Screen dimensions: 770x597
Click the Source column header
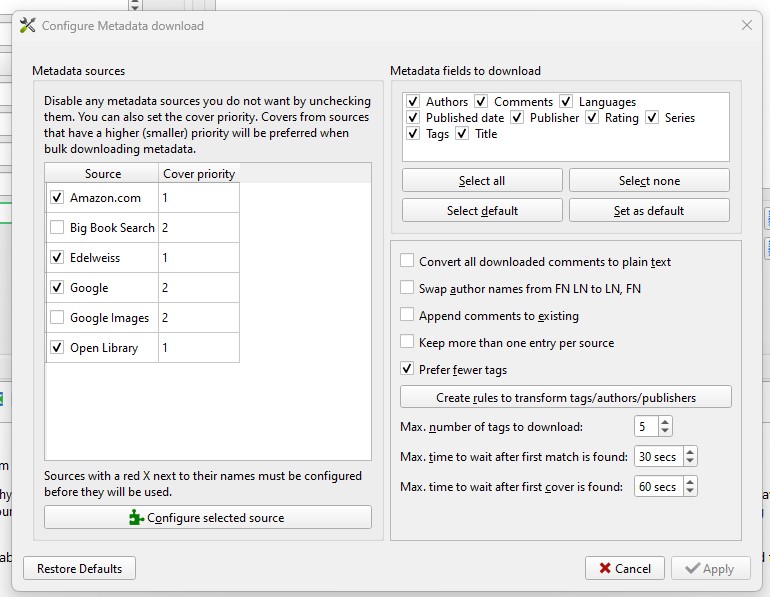click(103, 174)
